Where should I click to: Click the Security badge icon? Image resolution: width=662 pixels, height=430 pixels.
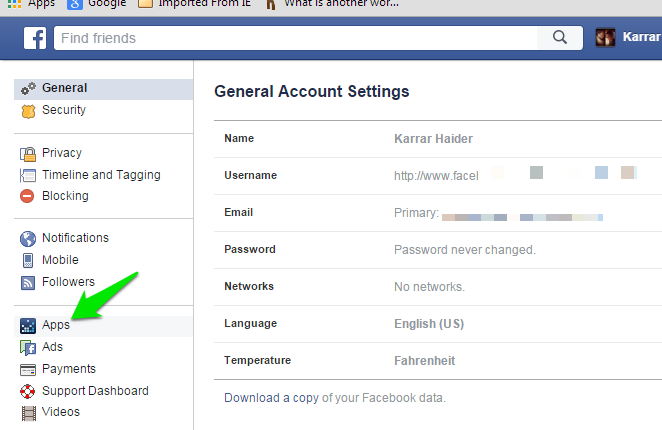pos(28,111)
